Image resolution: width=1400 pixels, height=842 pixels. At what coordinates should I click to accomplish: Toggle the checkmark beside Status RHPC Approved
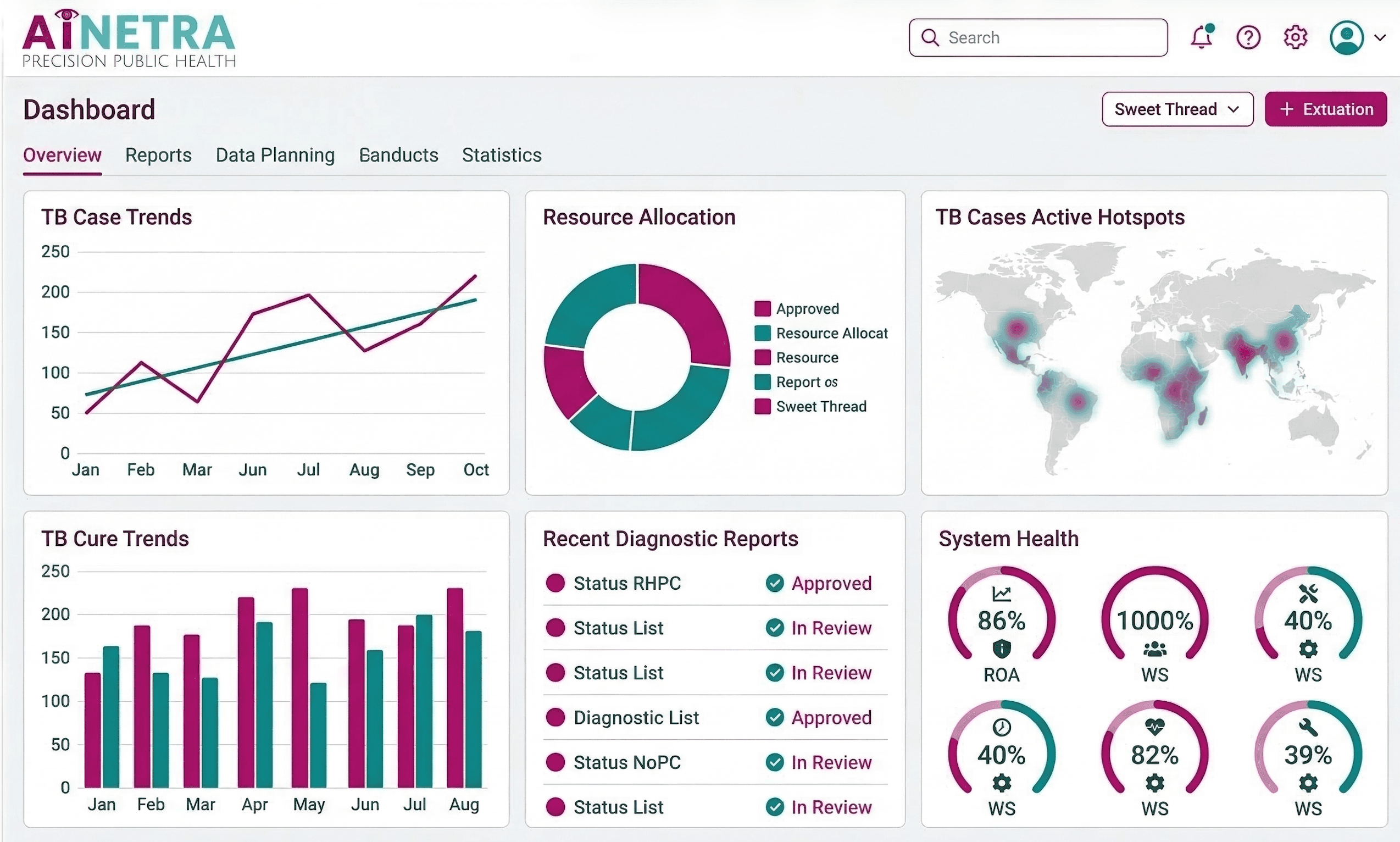[x=774, y=583]
